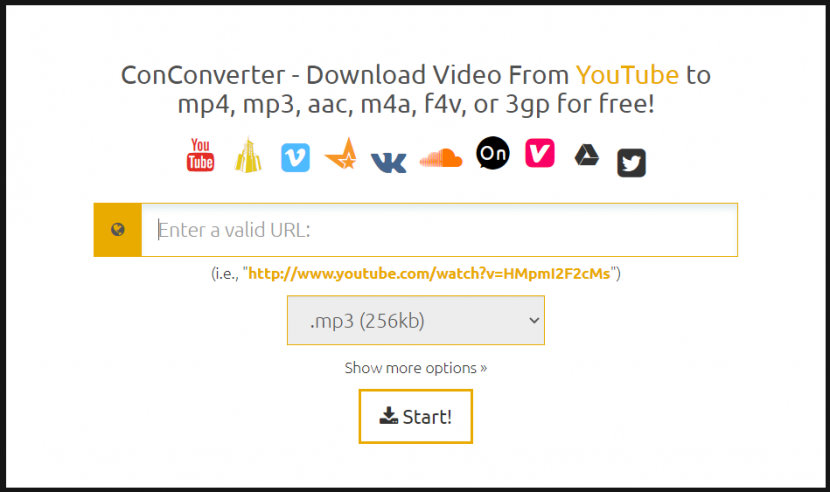Open the .mp3 (256kb) format dropdown
The height and width of the screenshot is (492, 830).
coord(416,320)
